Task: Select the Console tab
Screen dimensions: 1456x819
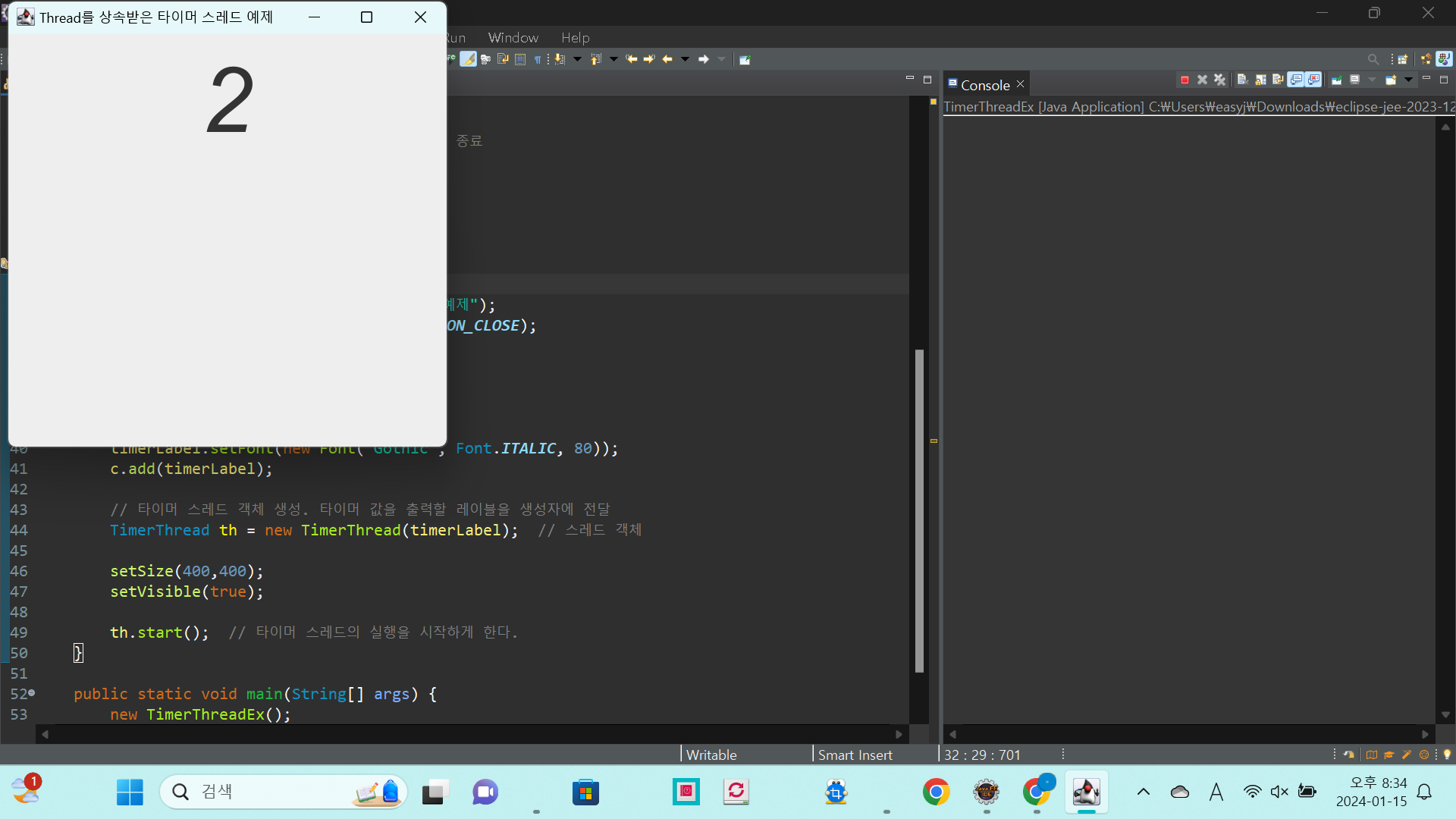Action: (984, 85)
